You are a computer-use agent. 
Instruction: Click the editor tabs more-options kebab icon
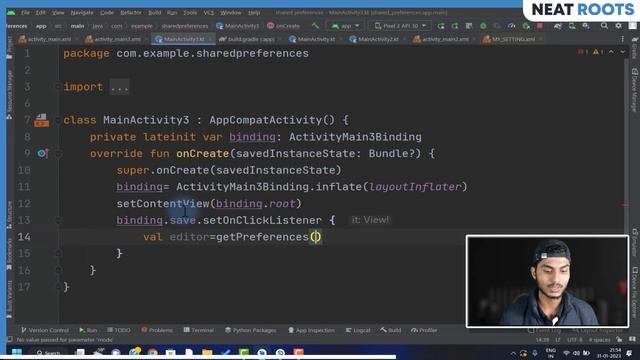click(x=622, y=39)
